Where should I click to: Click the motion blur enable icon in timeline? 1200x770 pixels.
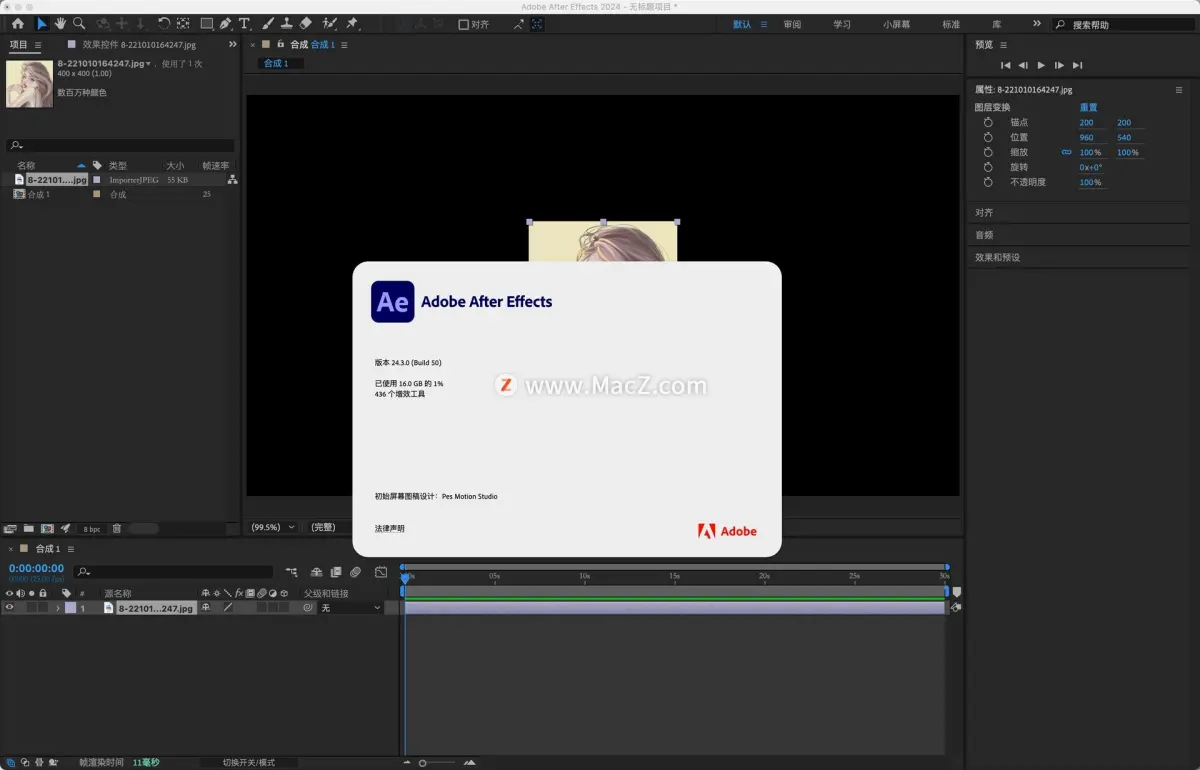(x=355, y=572)
